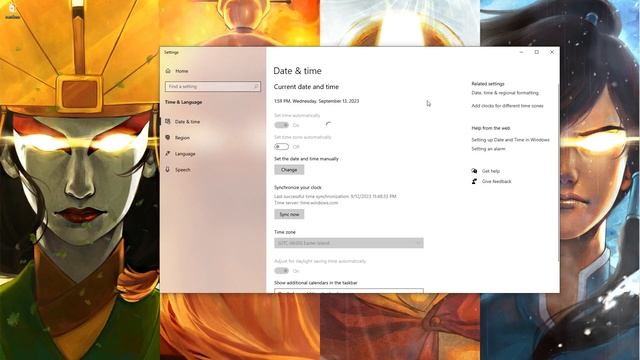Click the Speech microphone icon
Screen dimensions: 640x360
pos(168,169)
